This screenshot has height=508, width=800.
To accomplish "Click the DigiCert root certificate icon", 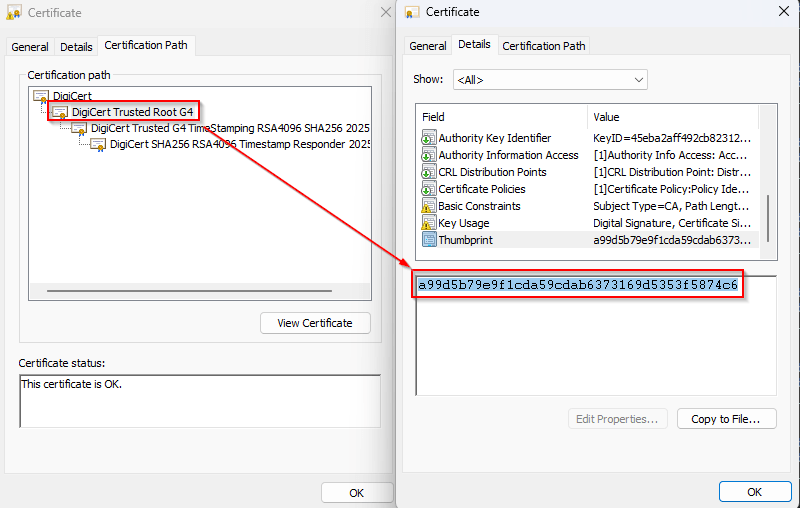I will [41, 96].
